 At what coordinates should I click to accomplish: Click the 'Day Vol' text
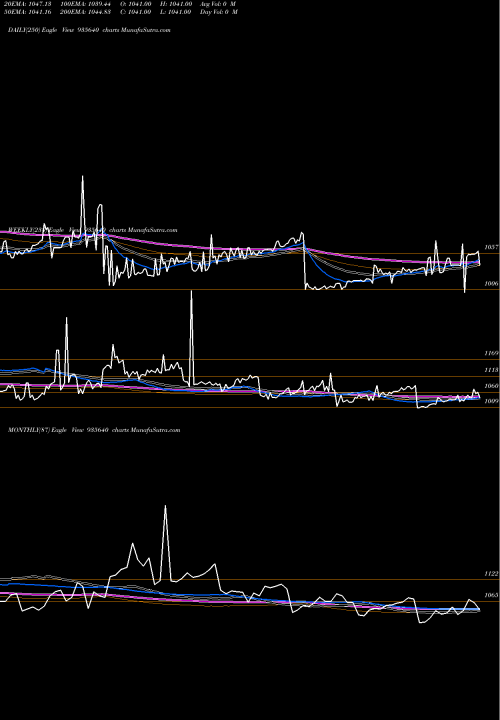219,12
